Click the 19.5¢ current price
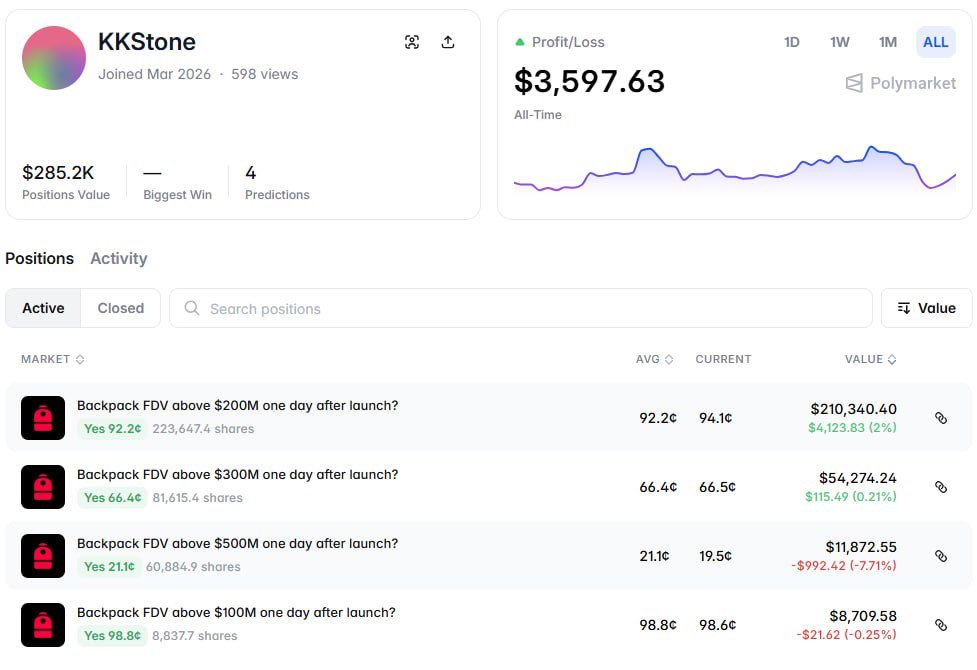The image size is (977, 670). (715, 556)
